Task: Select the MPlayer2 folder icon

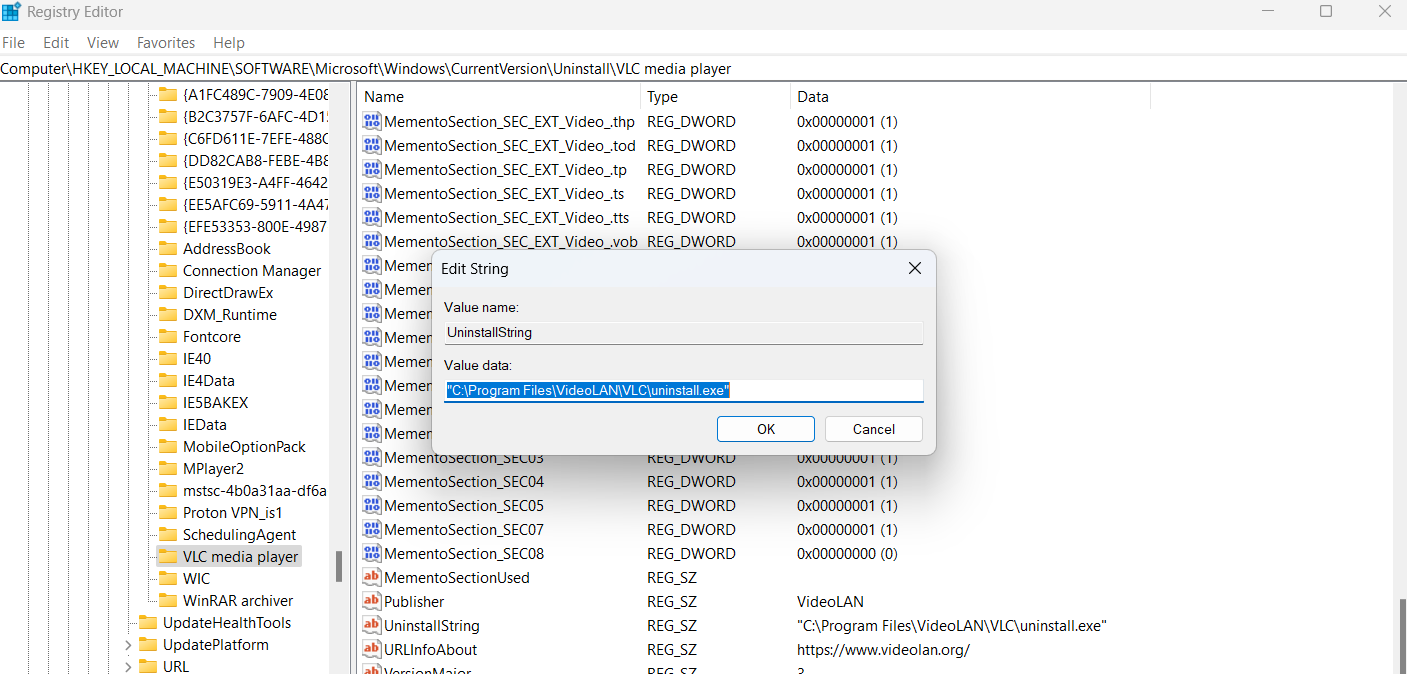Action: coord(167,469)
